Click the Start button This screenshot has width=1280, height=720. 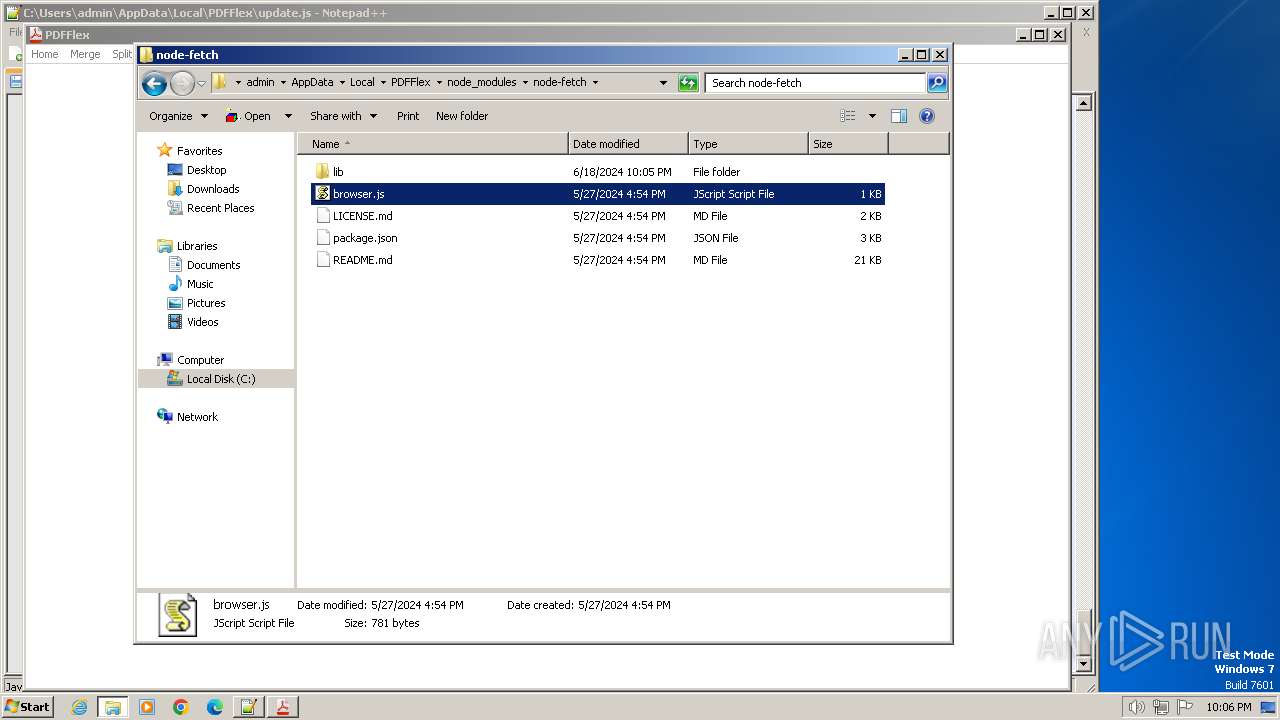(27, 706)
